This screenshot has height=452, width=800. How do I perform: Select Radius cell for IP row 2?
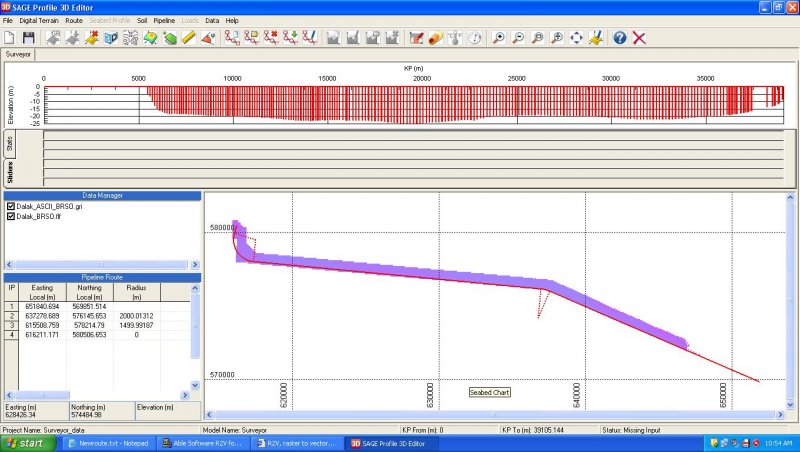click(x=135, y=316)
